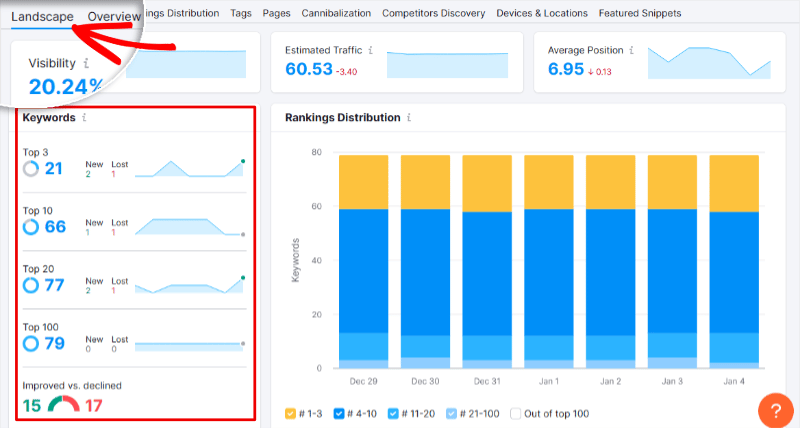
Task: Click the Top 3 donut chart icon
Action: coord(31,168)
